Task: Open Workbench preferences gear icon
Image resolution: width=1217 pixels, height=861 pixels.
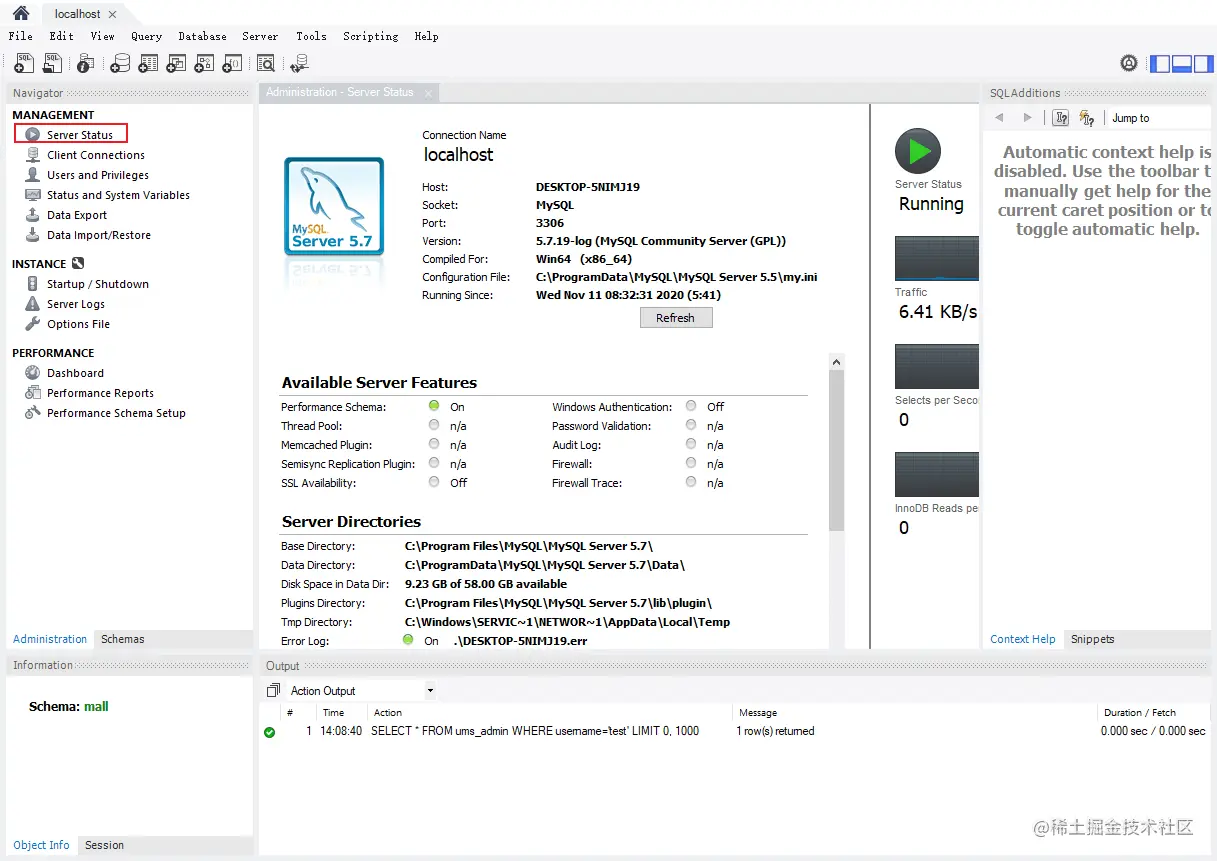Action: 1129,63
